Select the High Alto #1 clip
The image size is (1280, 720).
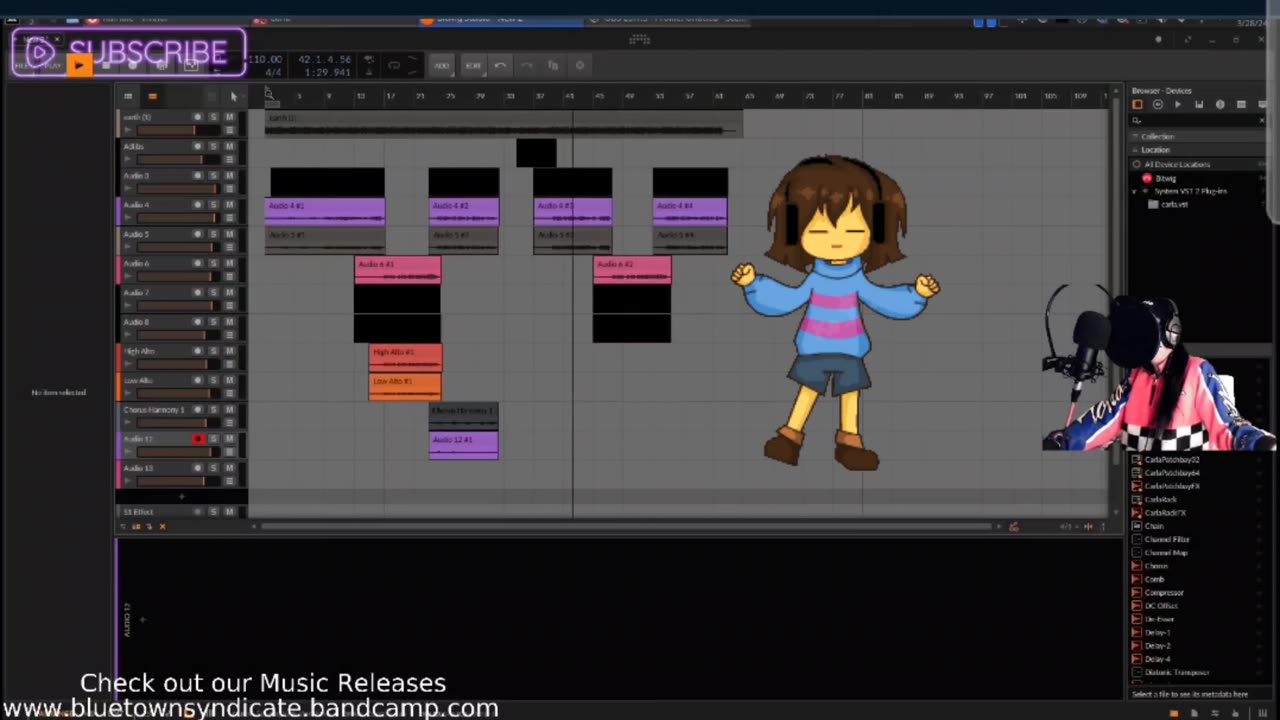(405, 358)
